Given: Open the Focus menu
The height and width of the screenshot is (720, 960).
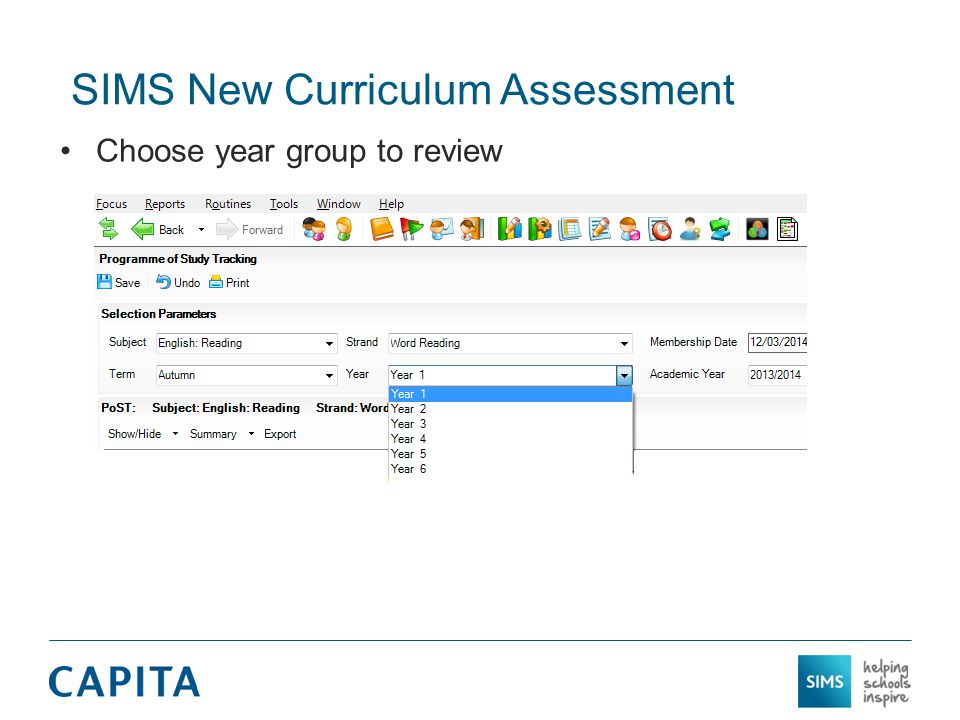Looking at the screenshot, I should pyautogui.click(x=111, y=204).
